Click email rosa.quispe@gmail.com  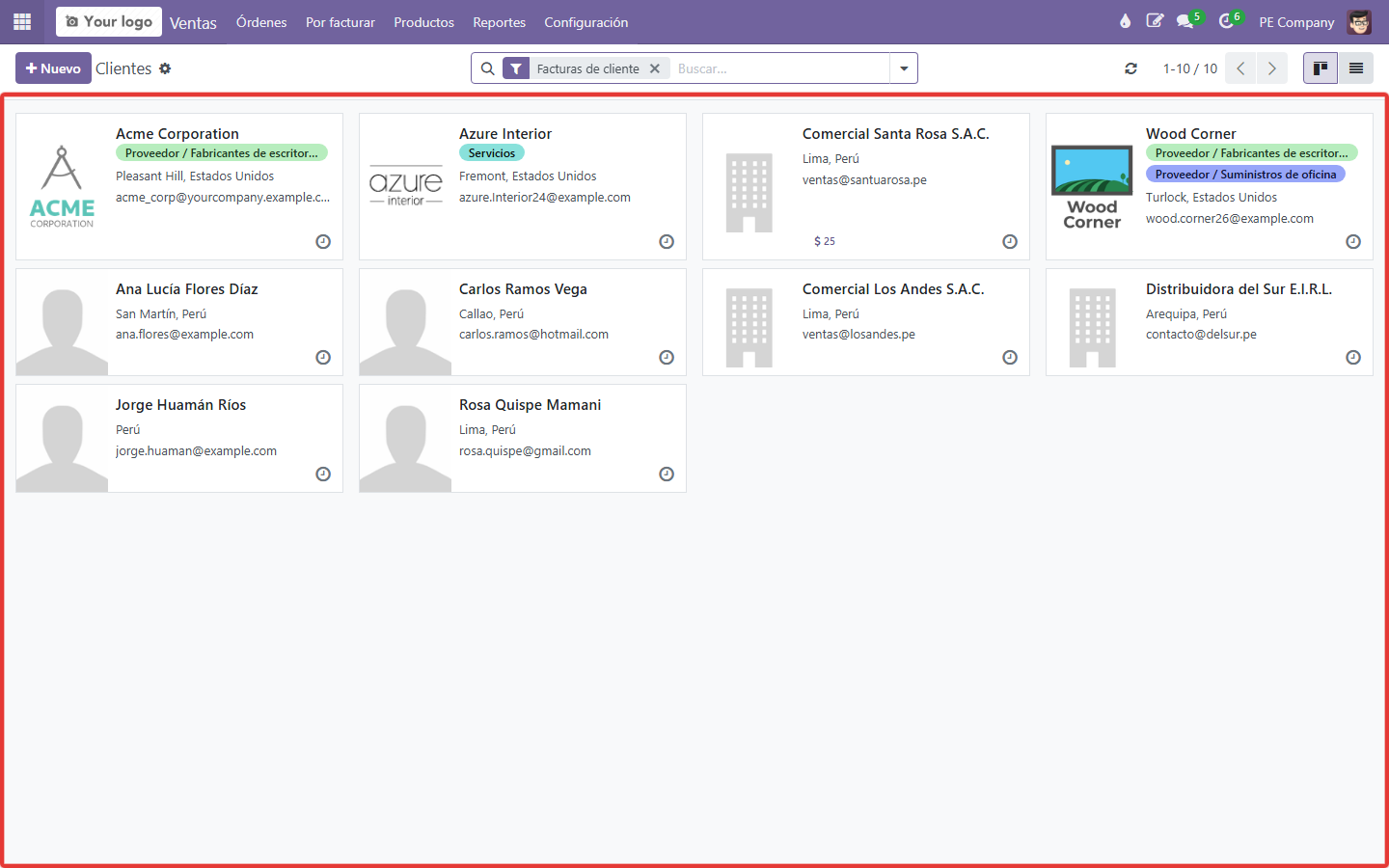pos(525,451)
